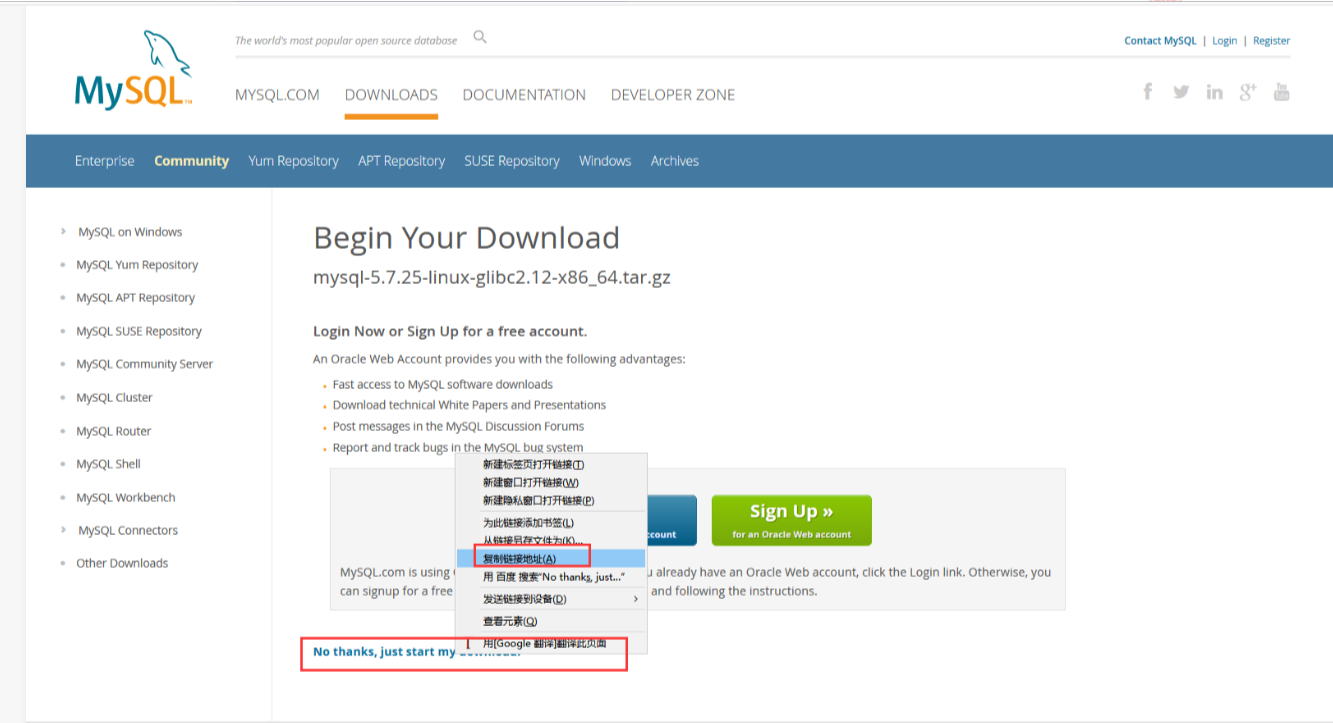This screenshot has height=723, width=1333.
Task: Open MySQL APT Repository sidebar link
Action: [x=135, y=298]
